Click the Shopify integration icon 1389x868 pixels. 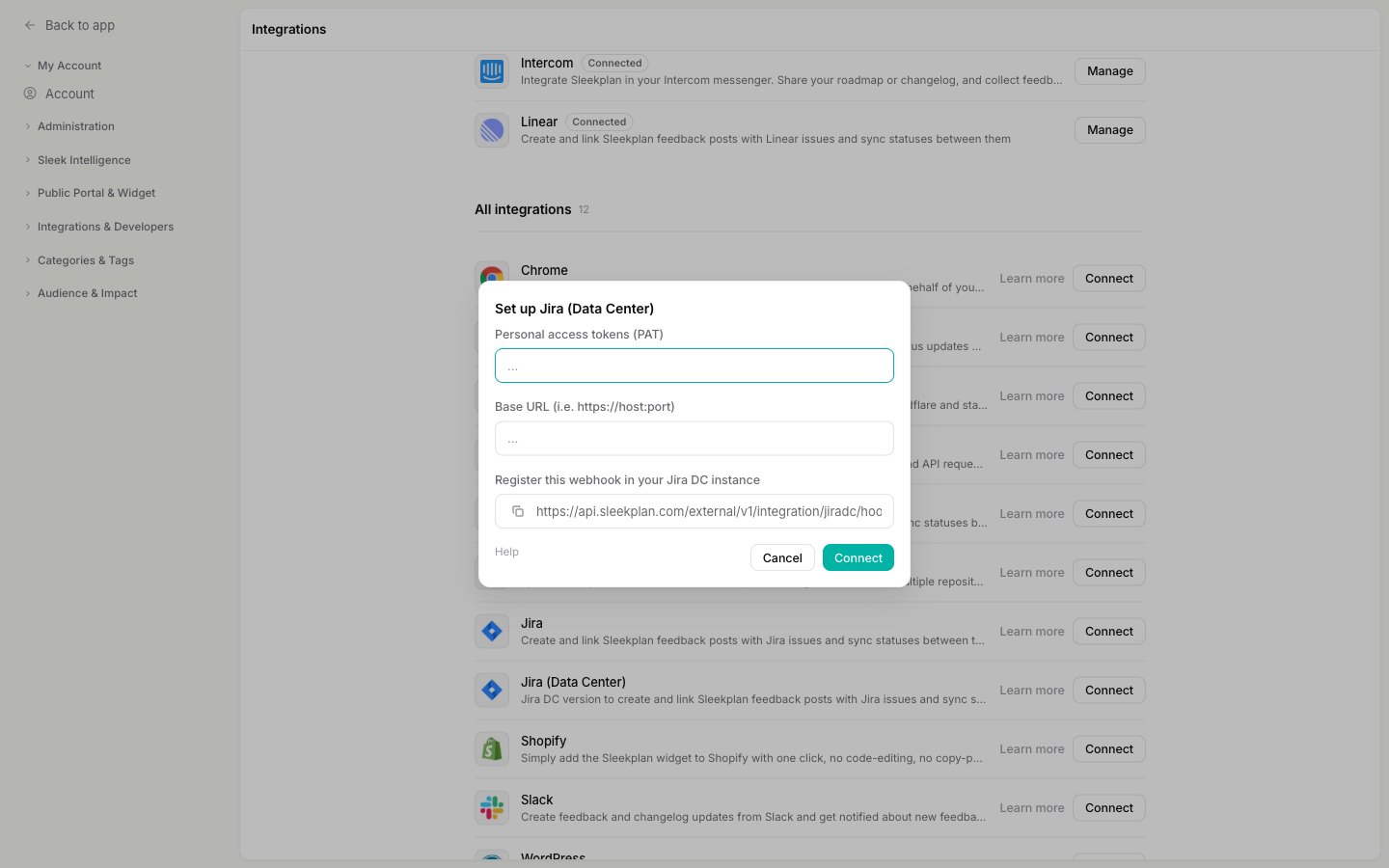[492, 749]
